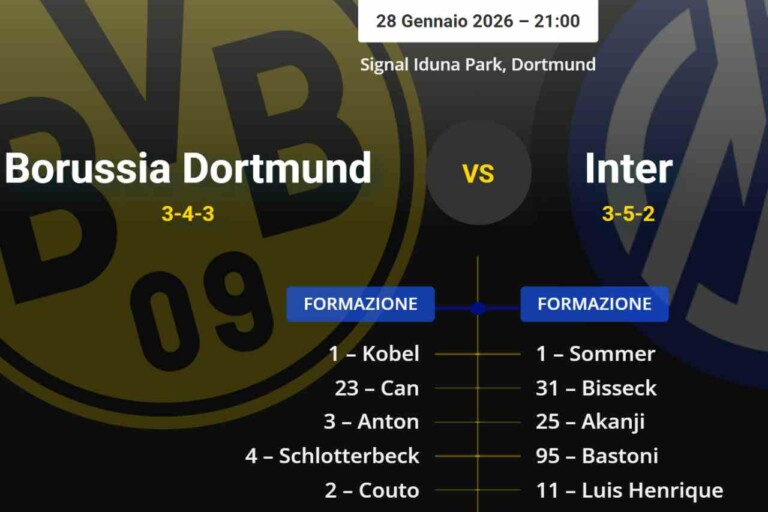
Task: Click Signal Iduna Park, Dortmund venue text
Action: (x=478, y=64)
